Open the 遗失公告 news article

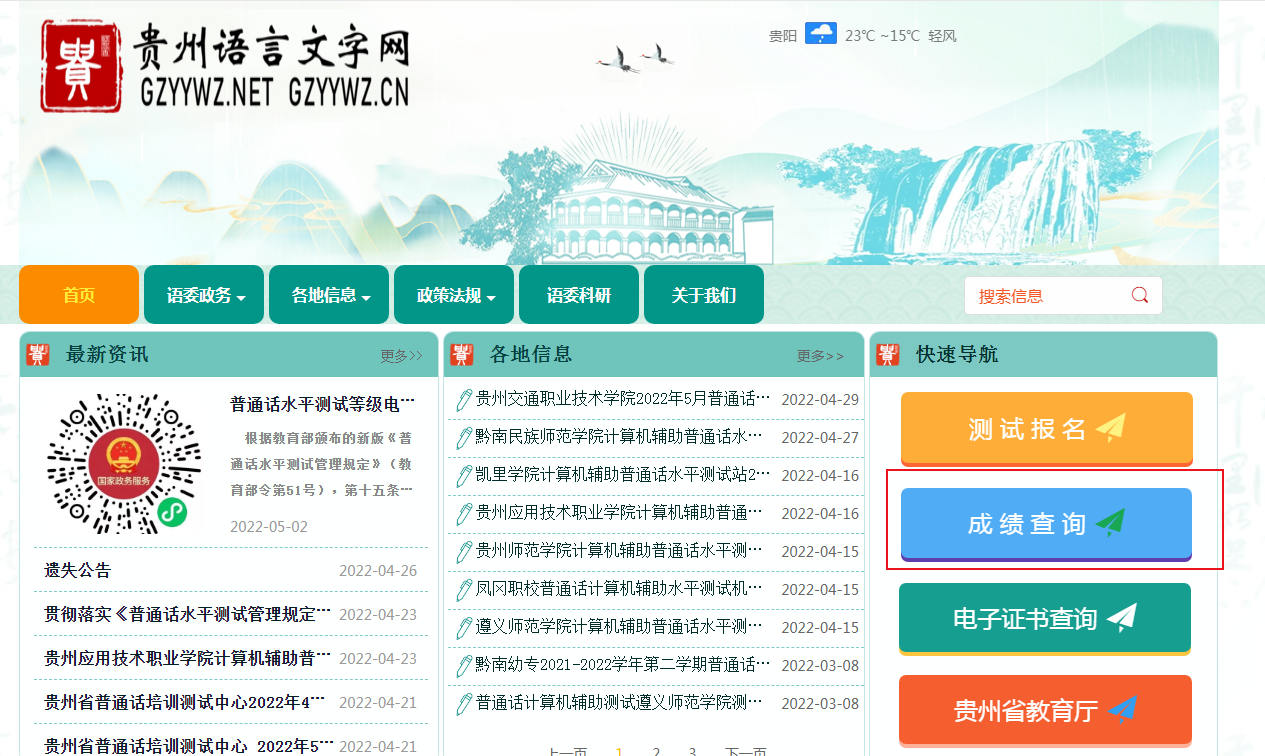click(x=78, y=570)
